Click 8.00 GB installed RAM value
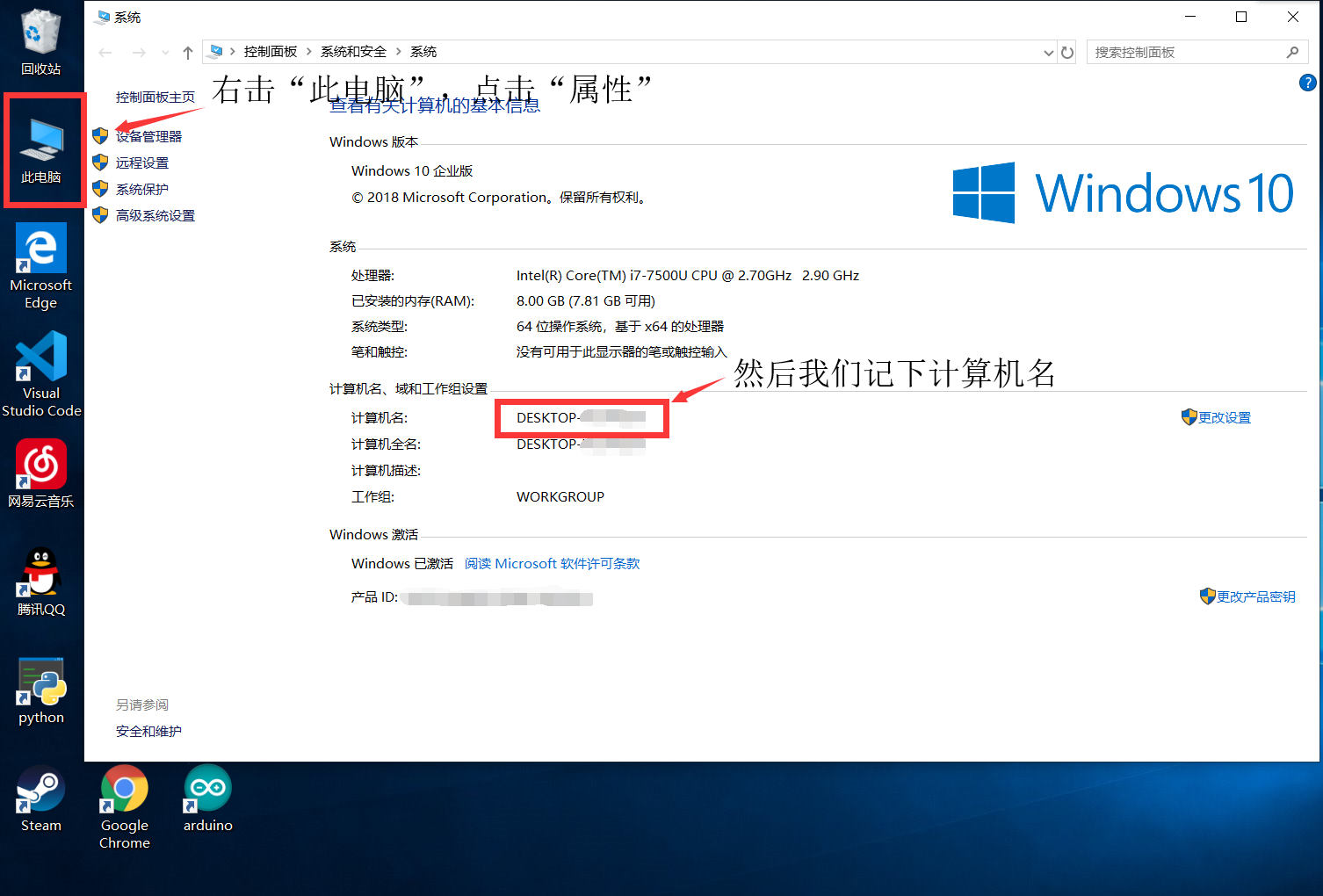Screen dimensions: 1323x896 coord(586,300)
